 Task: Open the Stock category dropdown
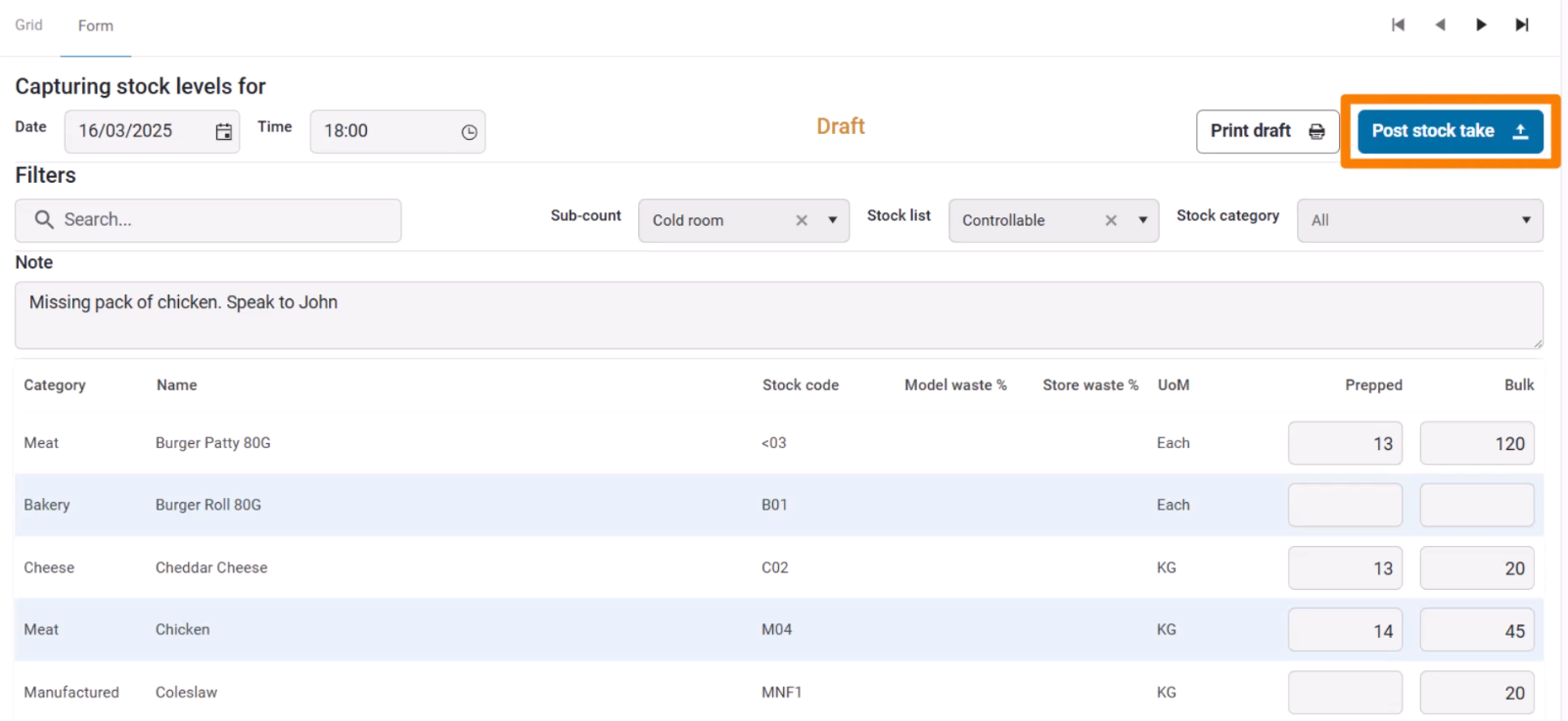point(1420,221)
